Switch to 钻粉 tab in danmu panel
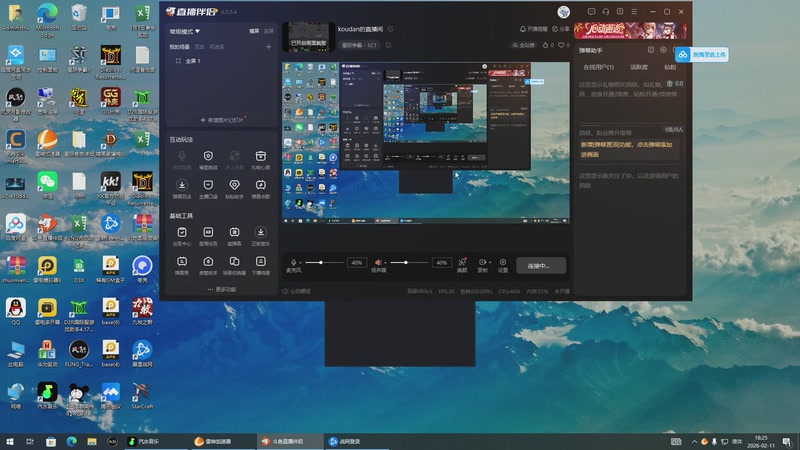 pos(670,67)
